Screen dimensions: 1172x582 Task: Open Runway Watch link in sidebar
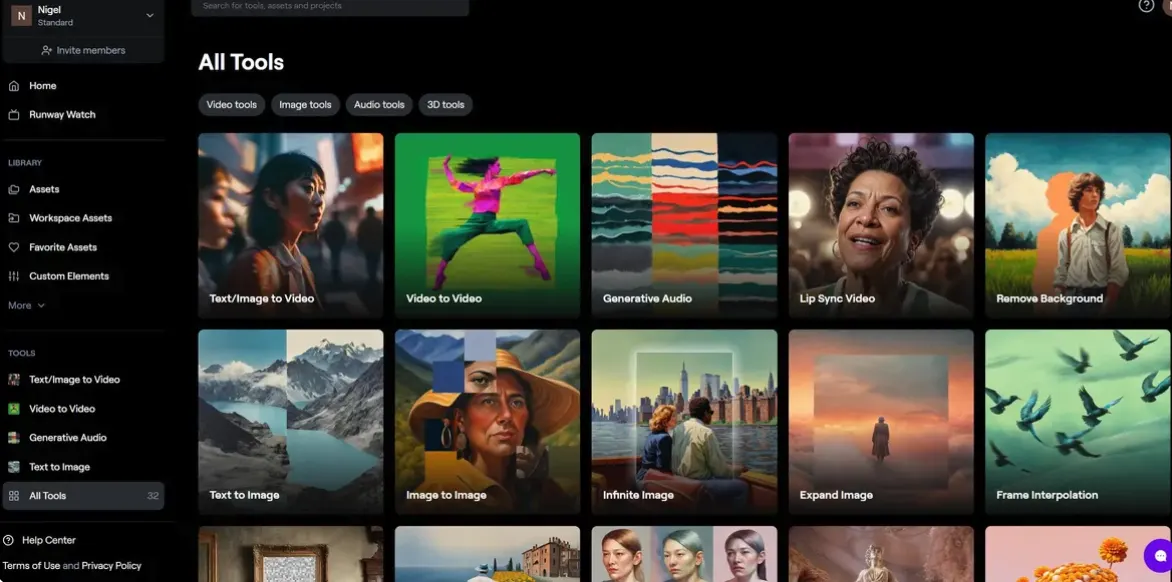pyautogui.click(x=62, y=115)
